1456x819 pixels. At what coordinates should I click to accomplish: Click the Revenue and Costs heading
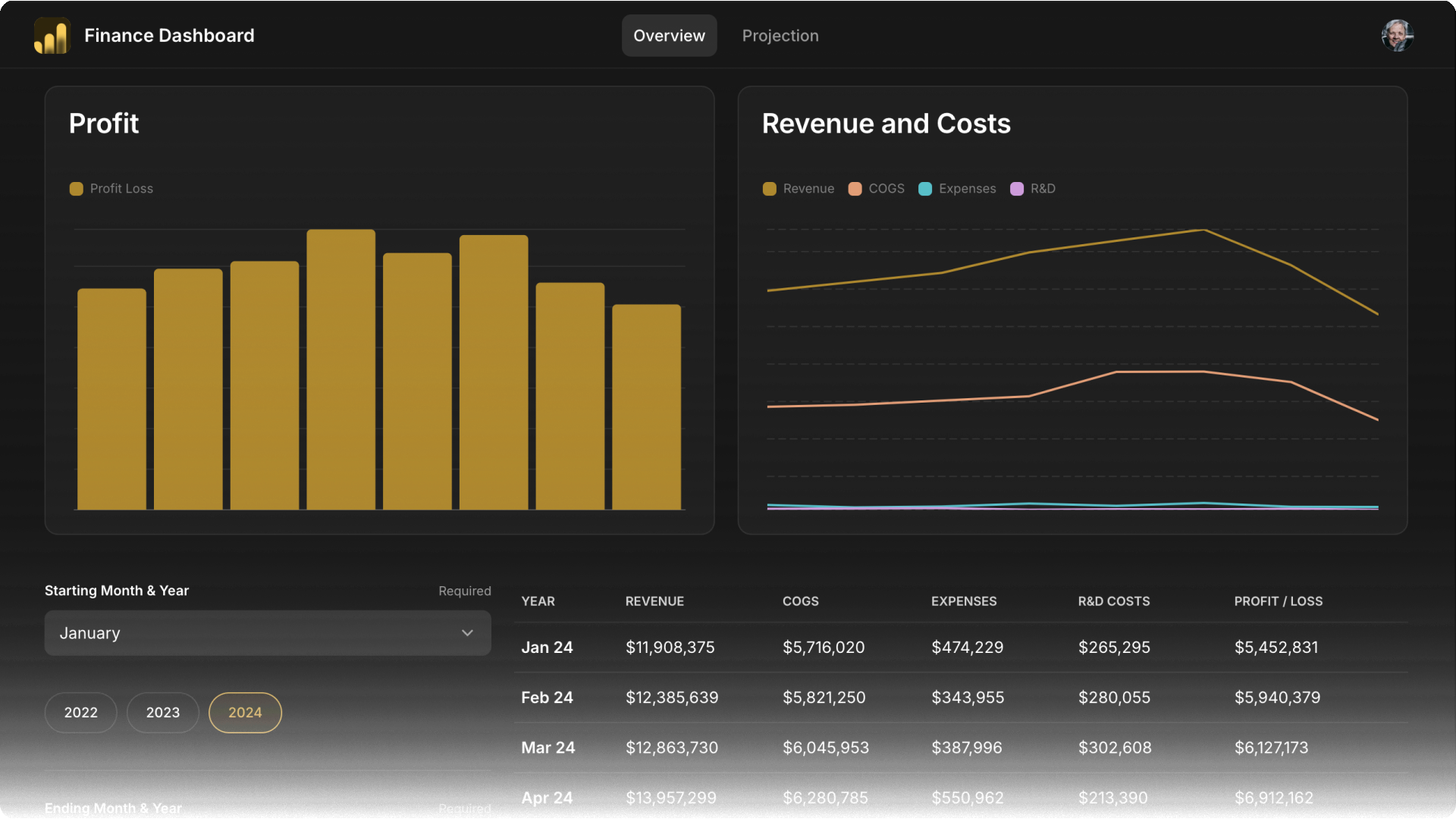[886, 124]
